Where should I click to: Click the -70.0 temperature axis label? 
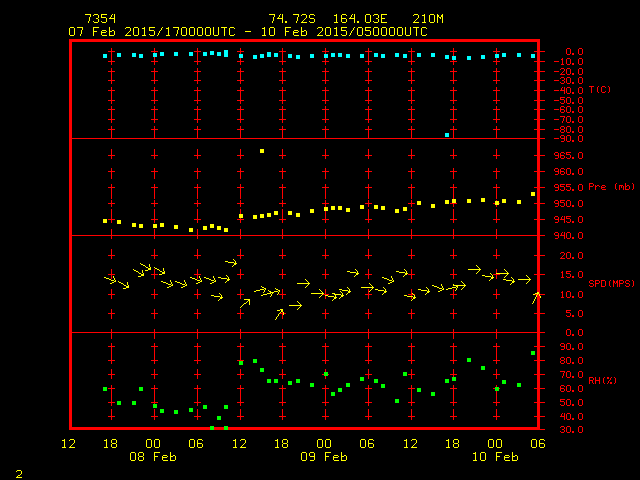[569, 120]
